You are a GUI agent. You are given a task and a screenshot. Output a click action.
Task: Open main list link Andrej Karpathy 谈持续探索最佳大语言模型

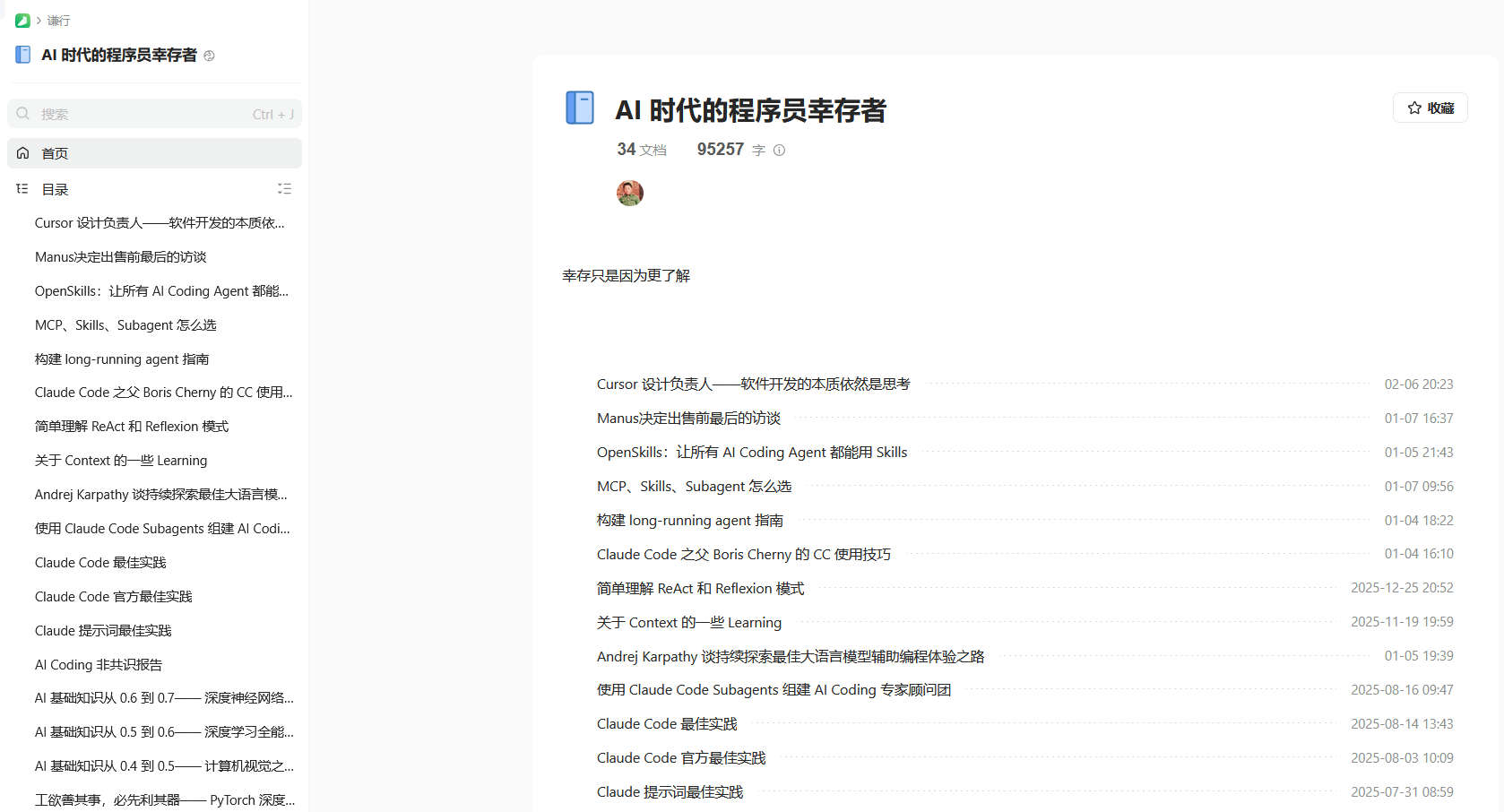(791, 657)
